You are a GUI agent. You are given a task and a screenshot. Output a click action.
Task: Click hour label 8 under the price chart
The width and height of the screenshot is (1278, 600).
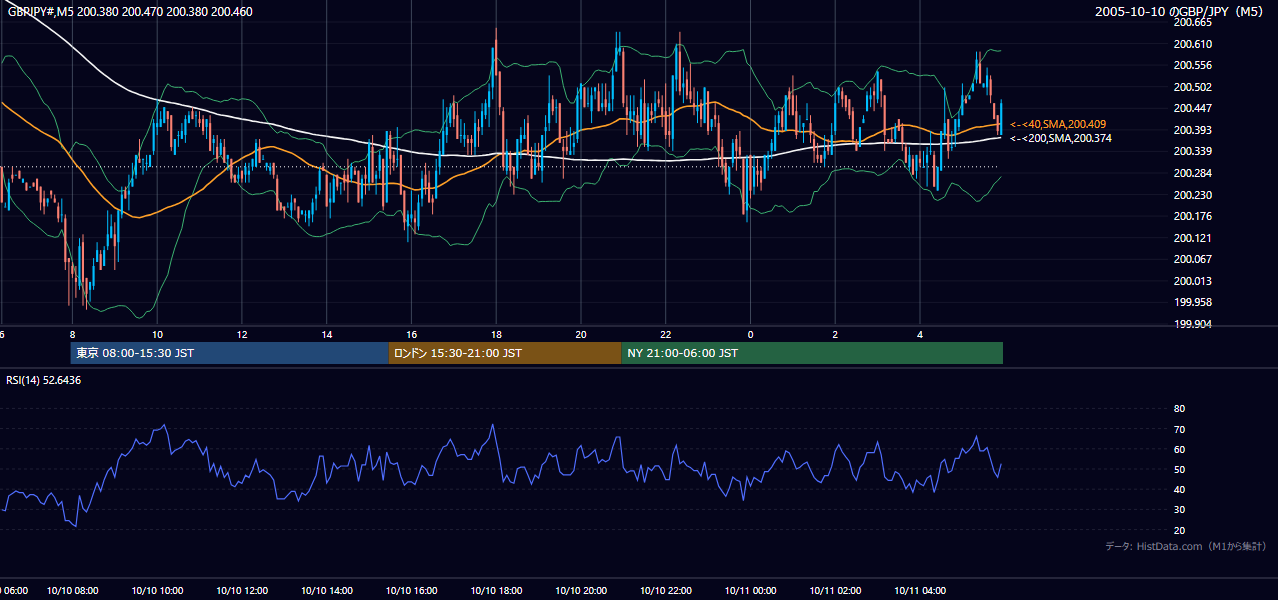point(72,334)
